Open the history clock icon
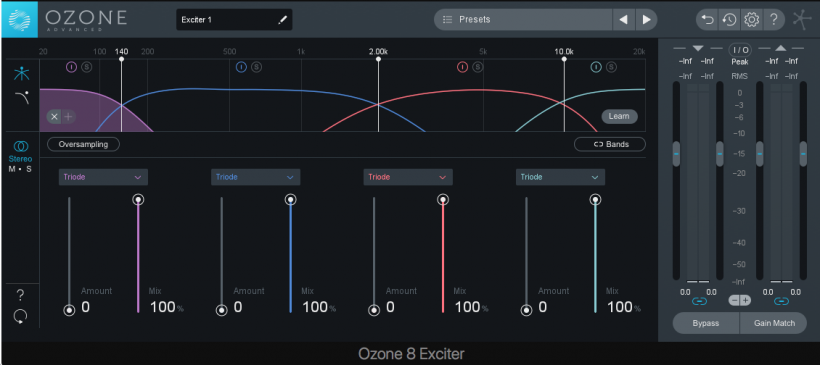The image size is (820, 365). coord(729,20)
